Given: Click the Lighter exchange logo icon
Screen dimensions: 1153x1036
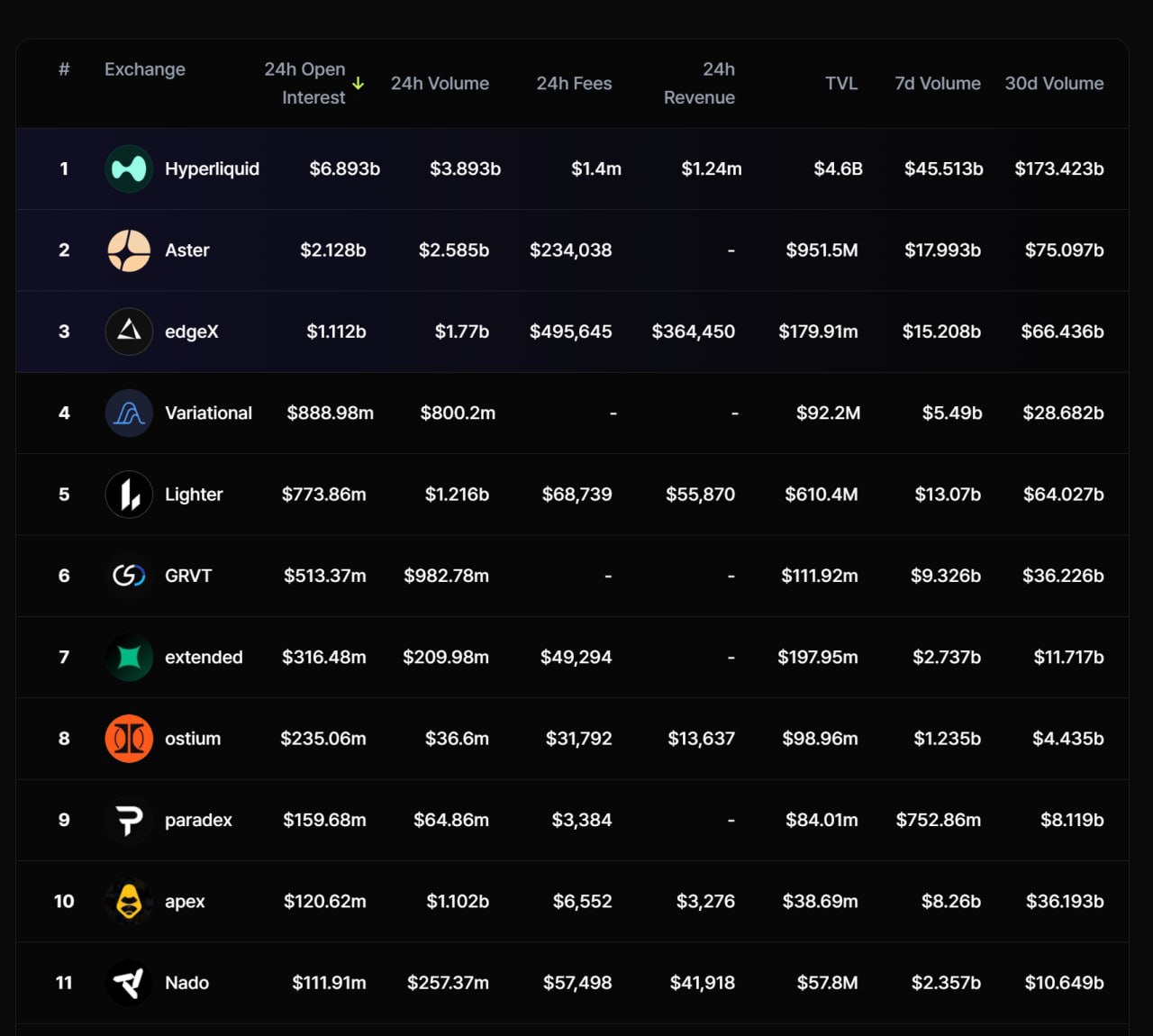Looking at the screenshot, I should (129, 495).
